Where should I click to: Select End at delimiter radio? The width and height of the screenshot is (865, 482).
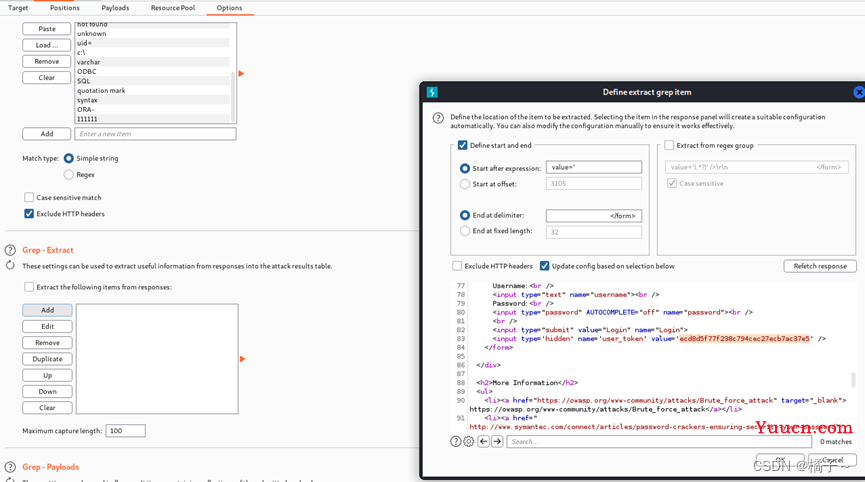click(x=464, y=215)
